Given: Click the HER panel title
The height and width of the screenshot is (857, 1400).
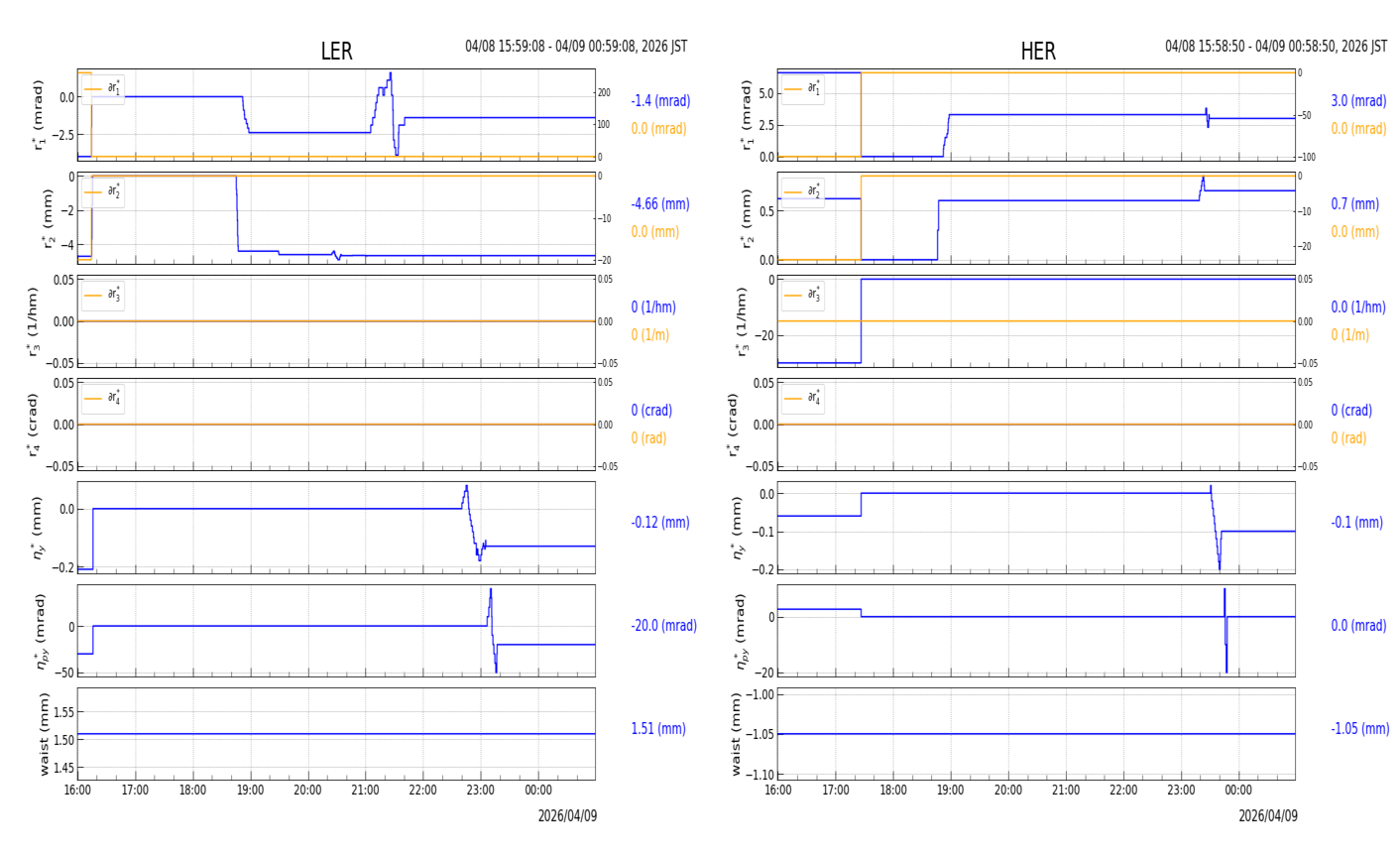Looking at the screenshot, I should [x=1038, y=52].
